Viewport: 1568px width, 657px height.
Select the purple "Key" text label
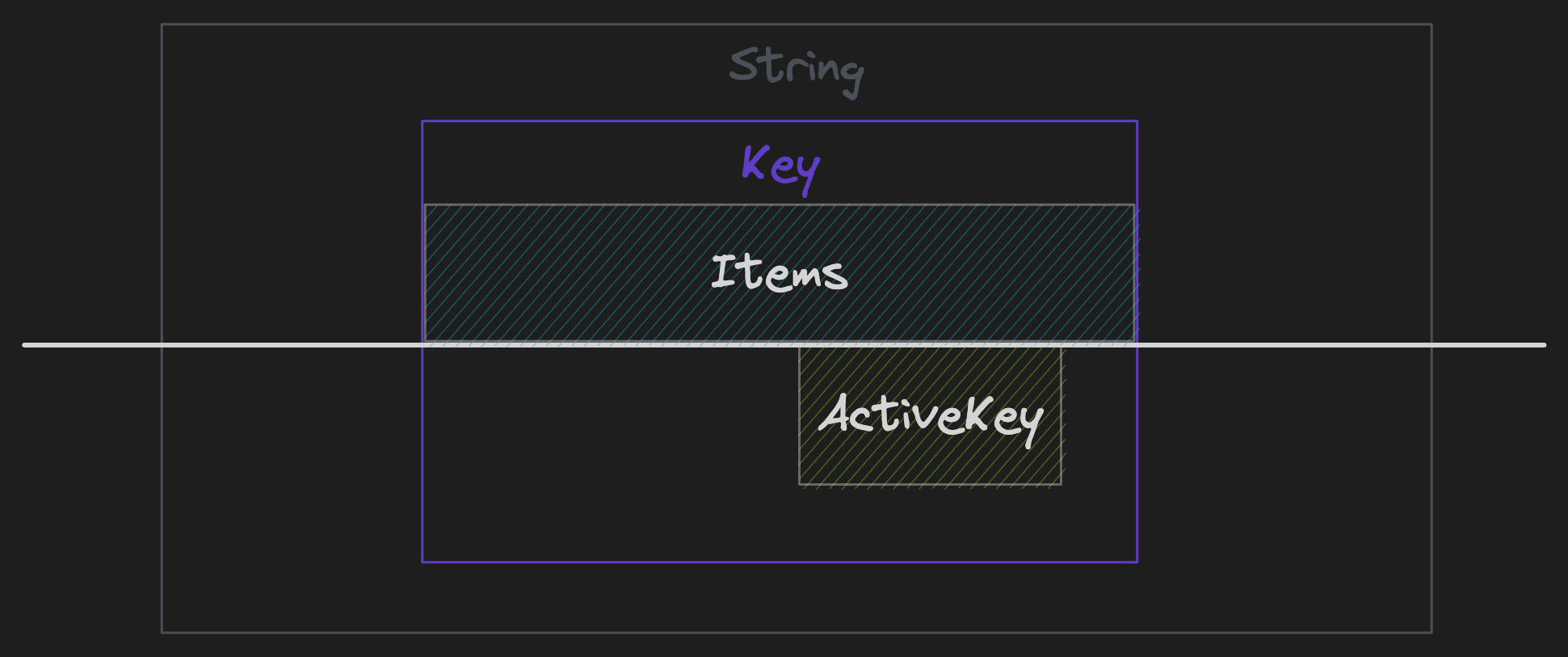click(x=781, y=168)
